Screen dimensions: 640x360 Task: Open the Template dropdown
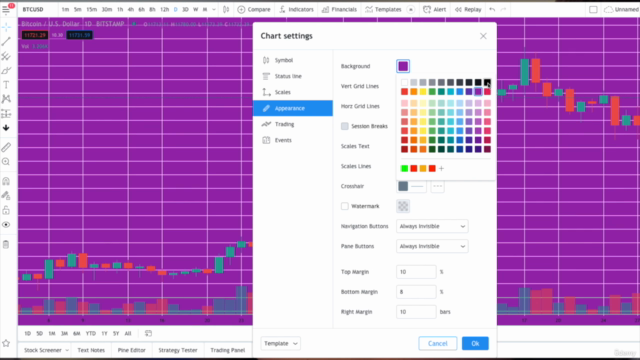coord(280,343)
